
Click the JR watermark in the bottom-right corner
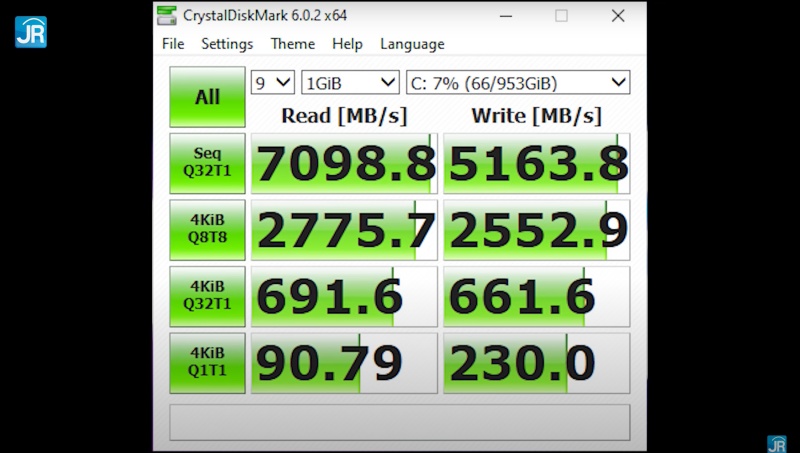coord(776,443)
